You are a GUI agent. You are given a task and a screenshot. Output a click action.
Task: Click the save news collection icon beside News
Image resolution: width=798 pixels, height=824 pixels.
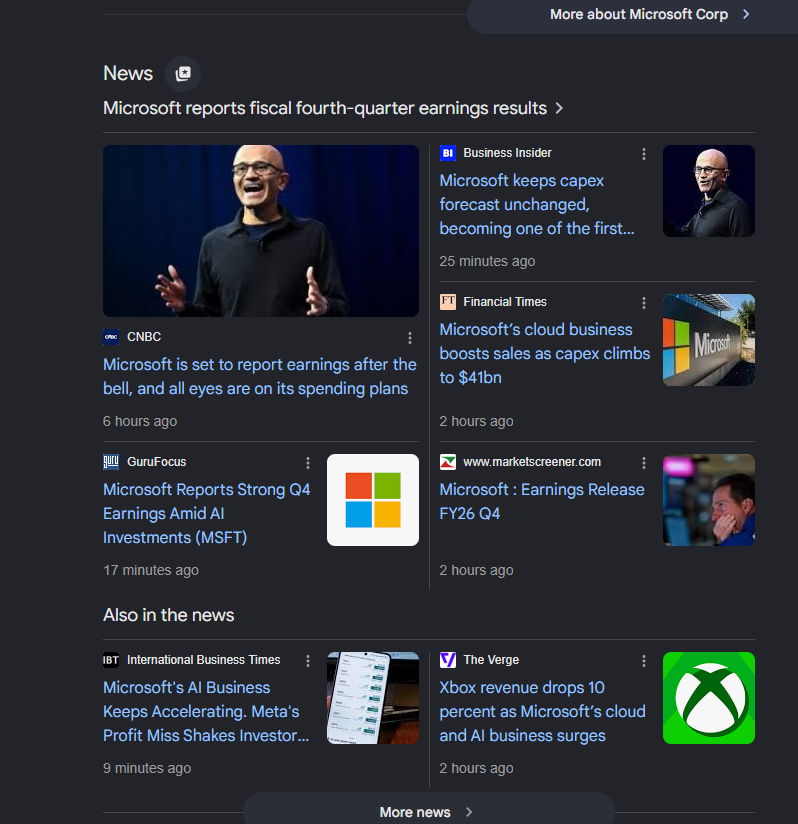coord(183,74)
